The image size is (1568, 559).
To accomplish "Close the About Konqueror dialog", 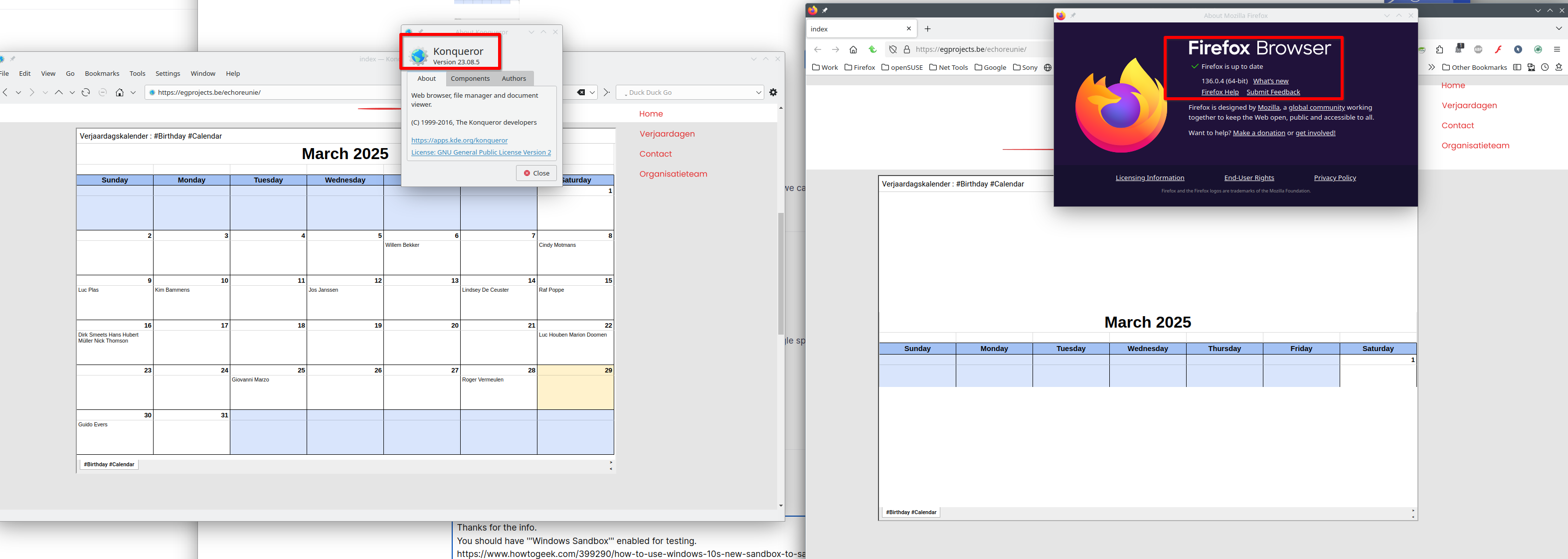I will pos(537,174).
